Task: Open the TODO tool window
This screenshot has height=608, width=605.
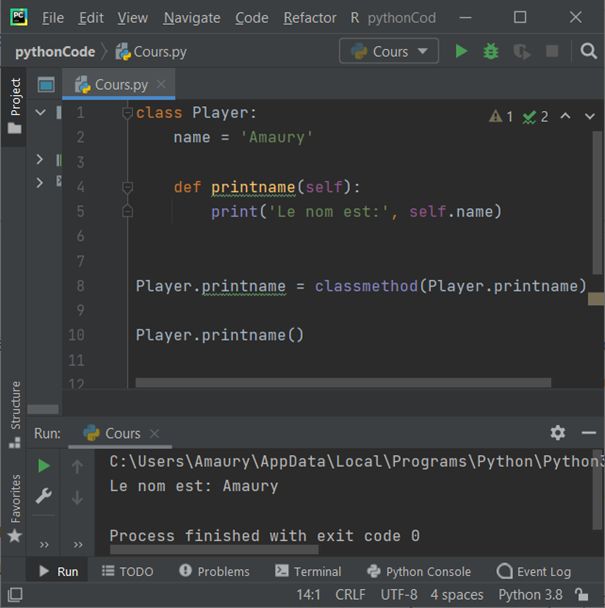Action: tap(128, 572)
